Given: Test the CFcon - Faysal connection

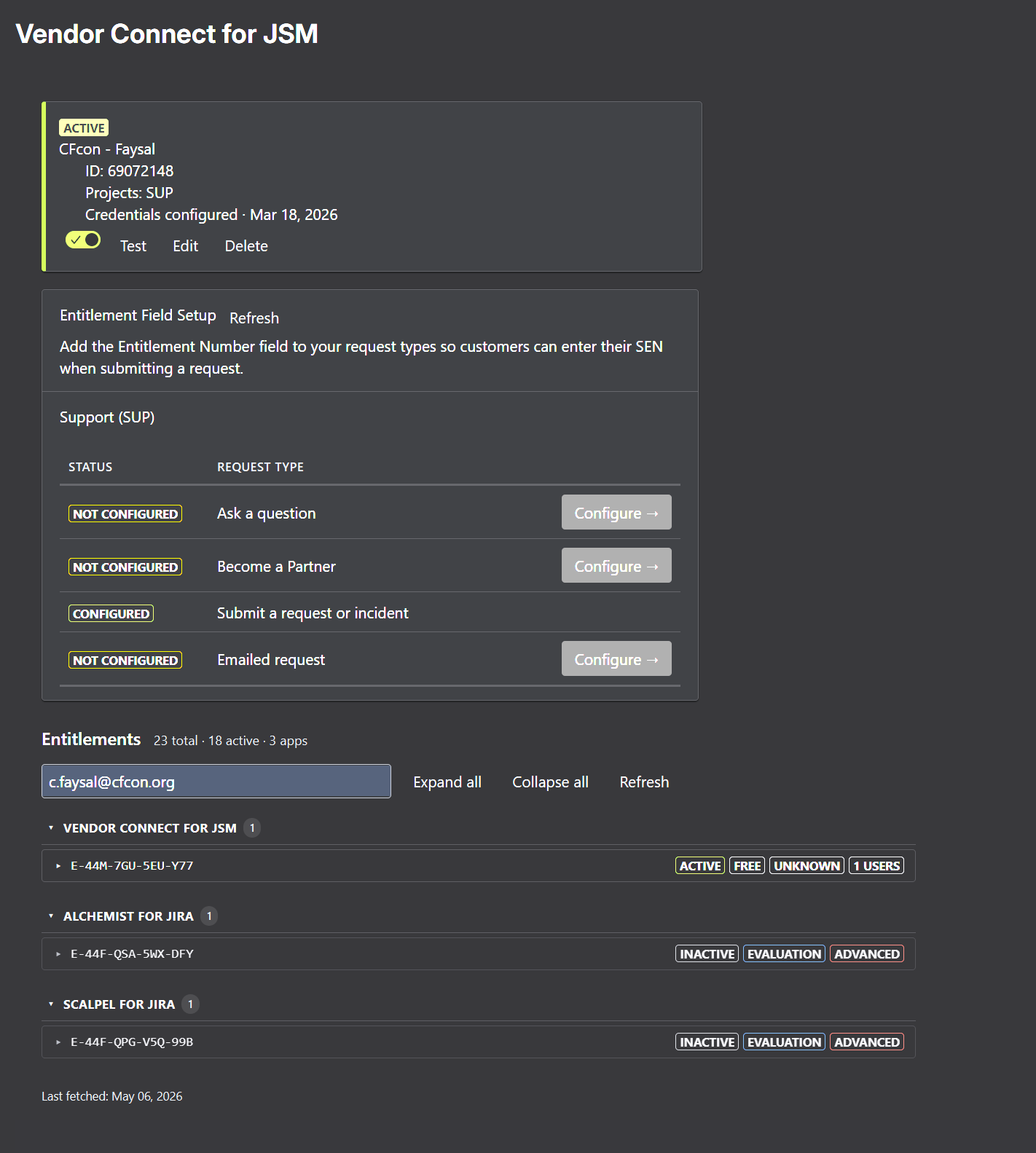Looking at the screenshot, I should [x=133, y=246].
